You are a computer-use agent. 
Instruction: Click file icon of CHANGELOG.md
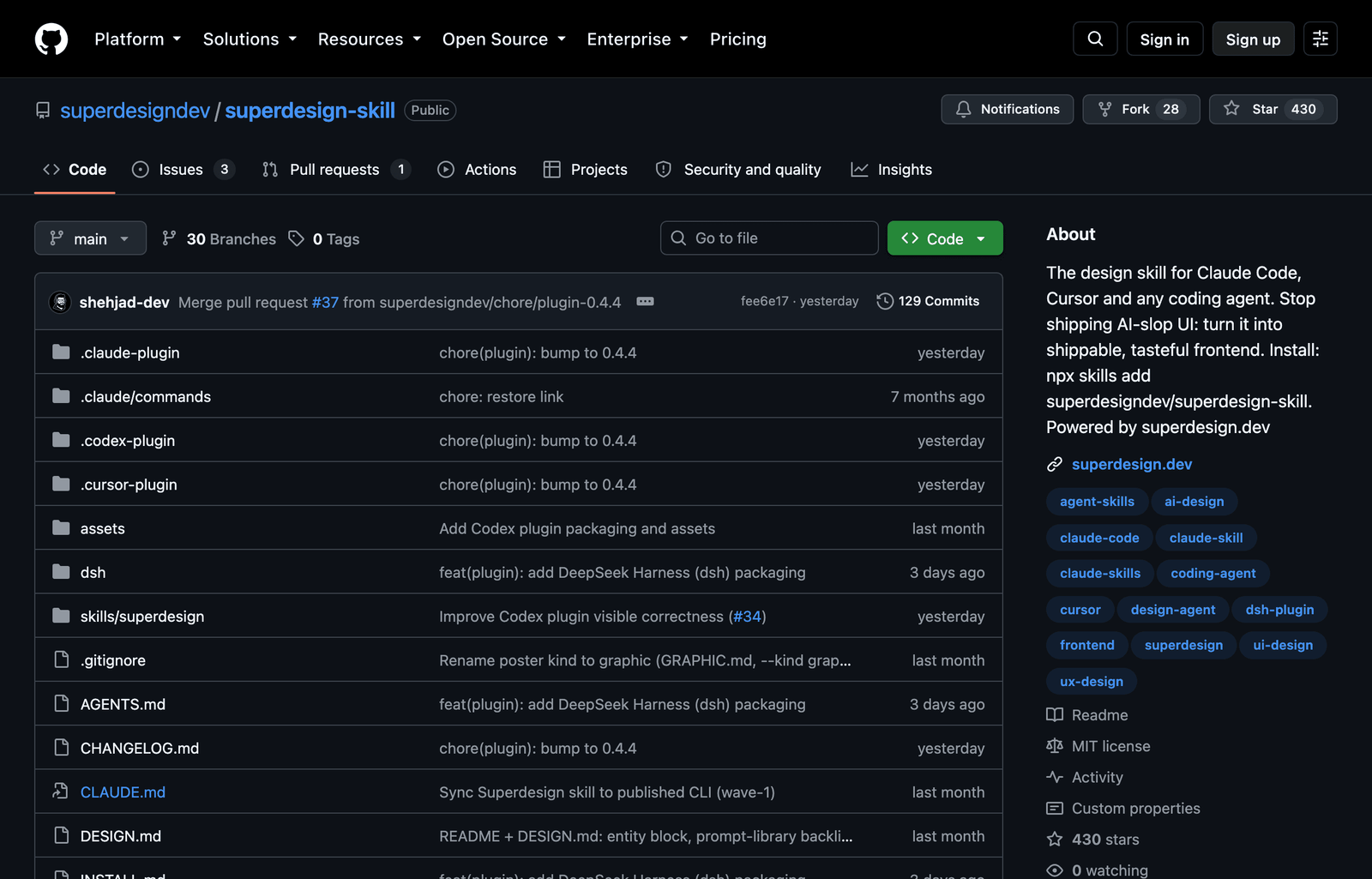tap(61, 748)
